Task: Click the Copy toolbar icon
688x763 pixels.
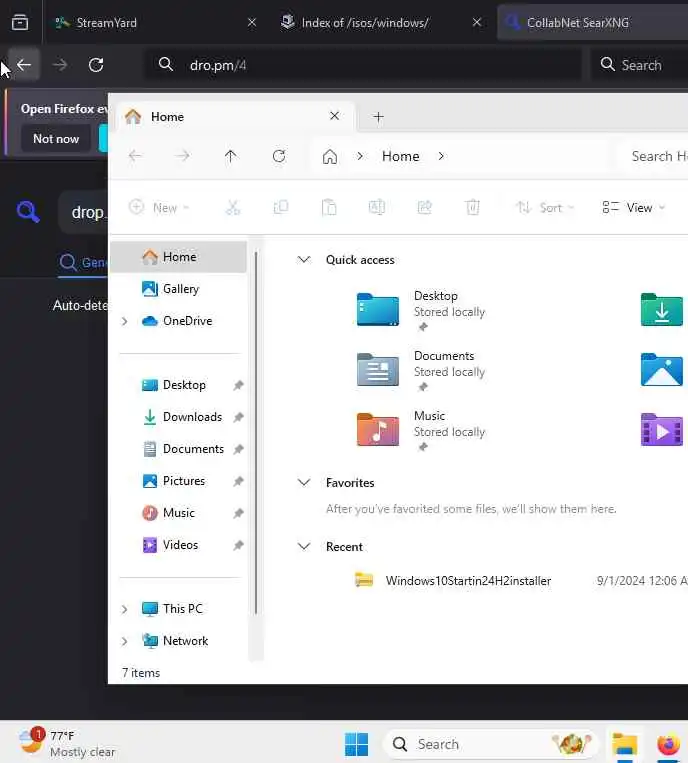Action: tap(281, 207)
